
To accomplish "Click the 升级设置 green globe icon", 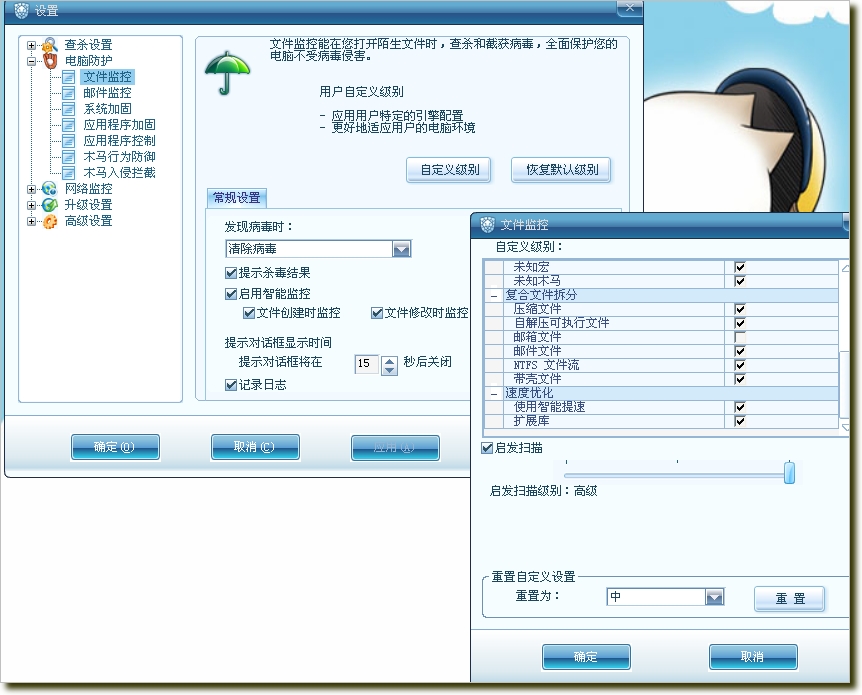I will click(x=49, y=205).
